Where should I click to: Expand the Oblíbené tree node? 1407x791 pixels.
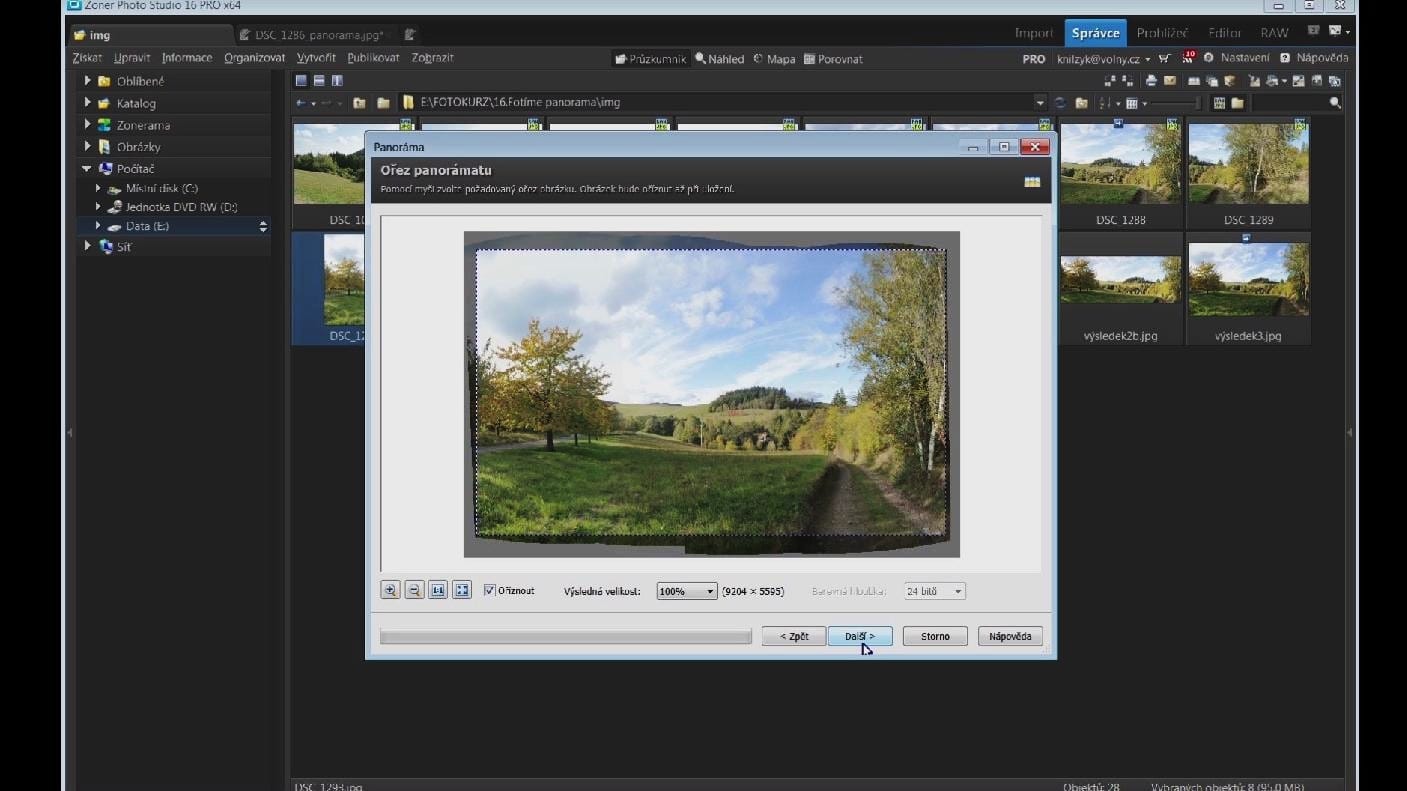[88, 81]
